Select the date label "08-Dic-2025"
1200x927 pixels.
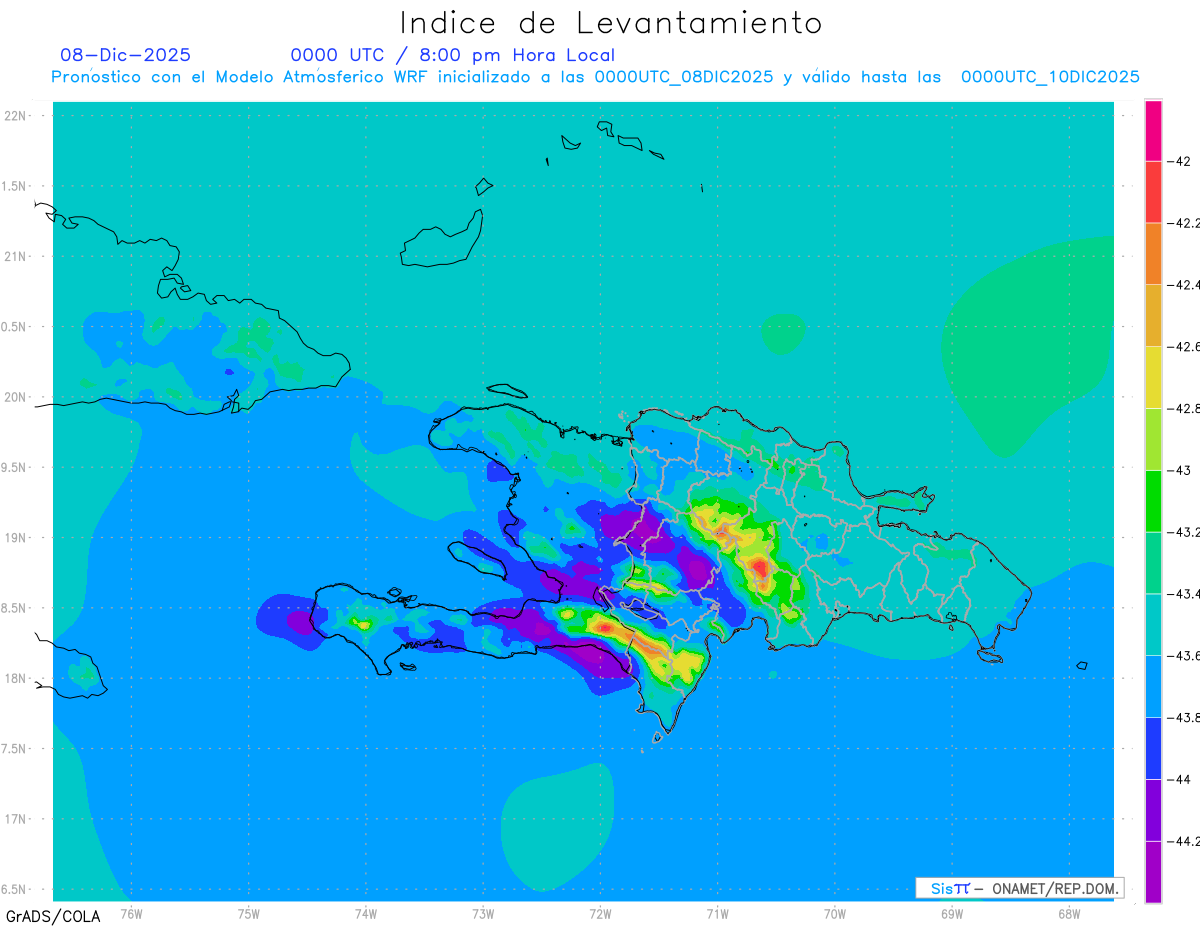tap(125, 55)
